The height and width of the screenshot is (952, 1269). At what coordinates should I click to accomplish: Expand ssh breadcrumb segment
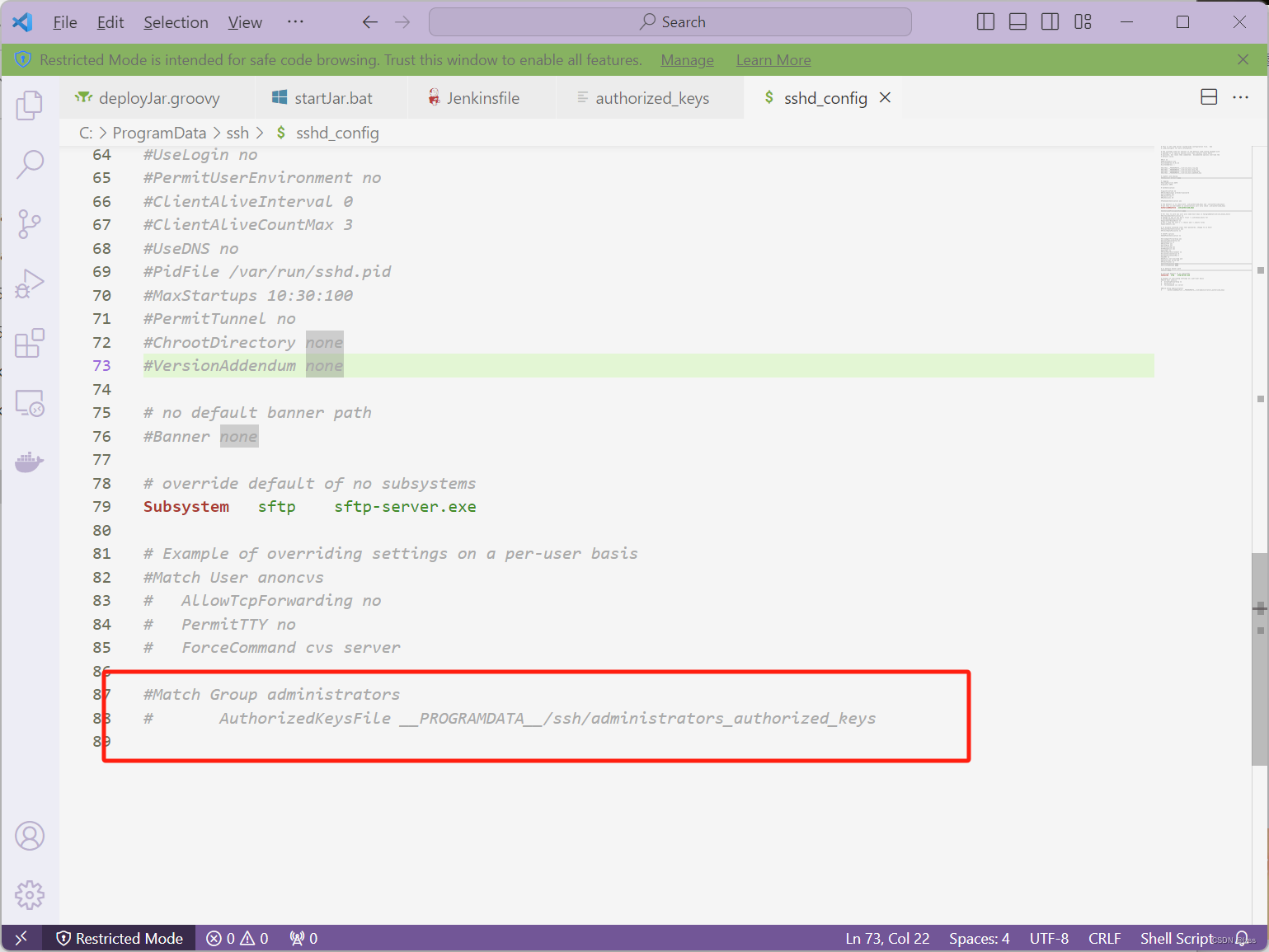tap(237, 133)
